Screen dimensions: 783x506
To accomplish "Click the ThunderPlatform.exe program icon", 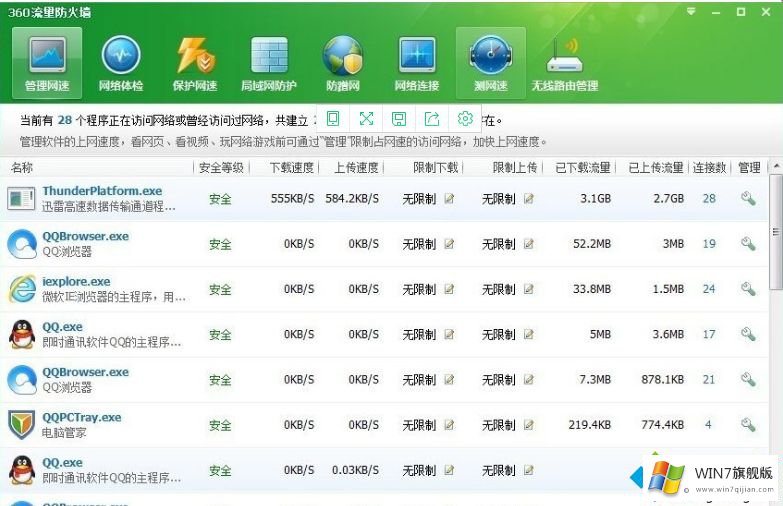I will [x=21, y=199].
